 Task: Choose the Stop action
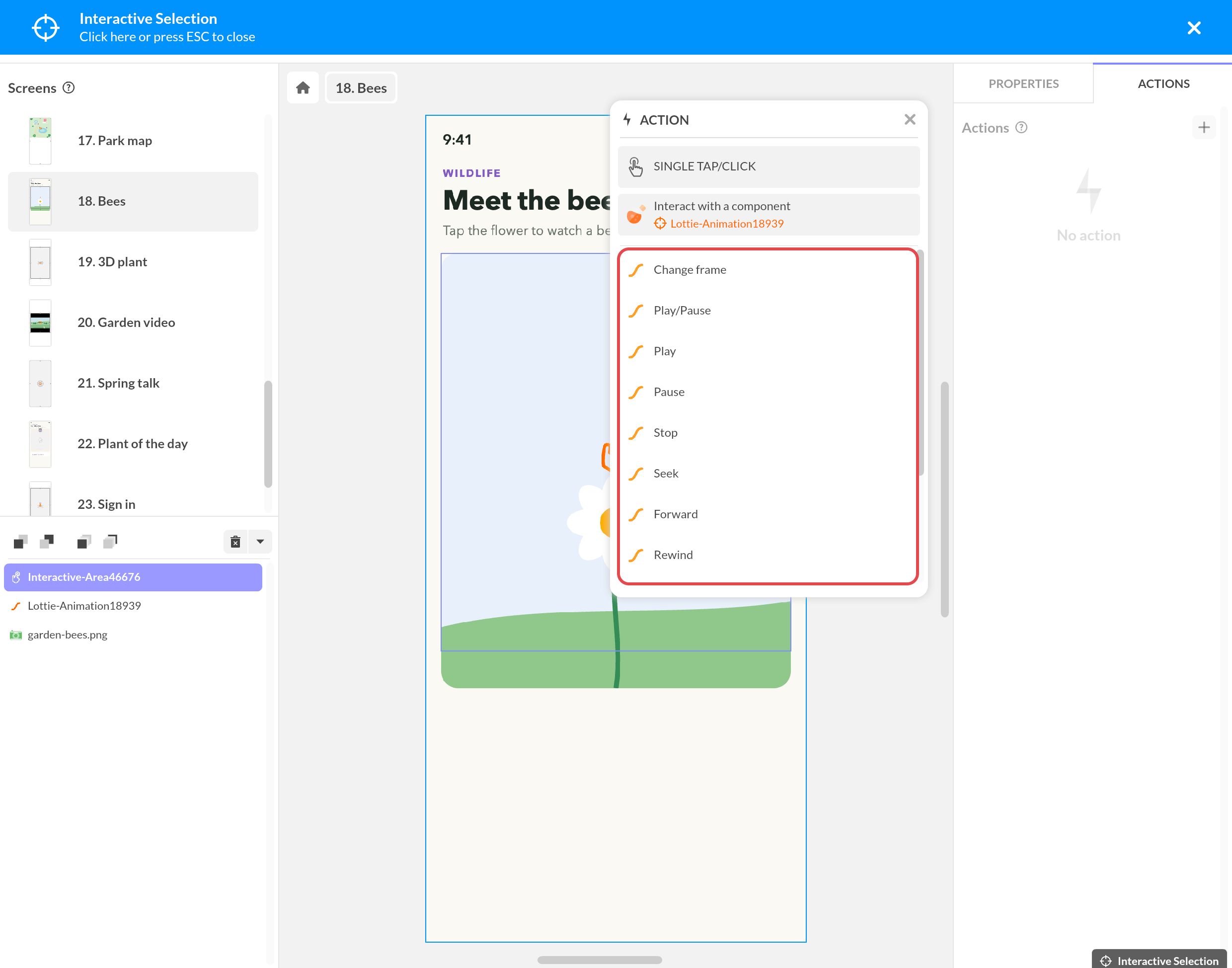769,433
